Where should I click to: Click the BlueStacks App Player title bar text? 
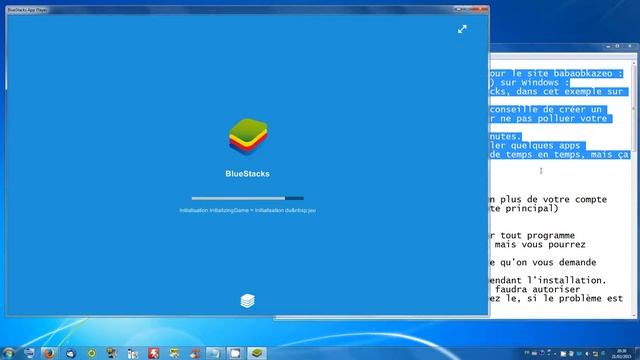(27, 9)
